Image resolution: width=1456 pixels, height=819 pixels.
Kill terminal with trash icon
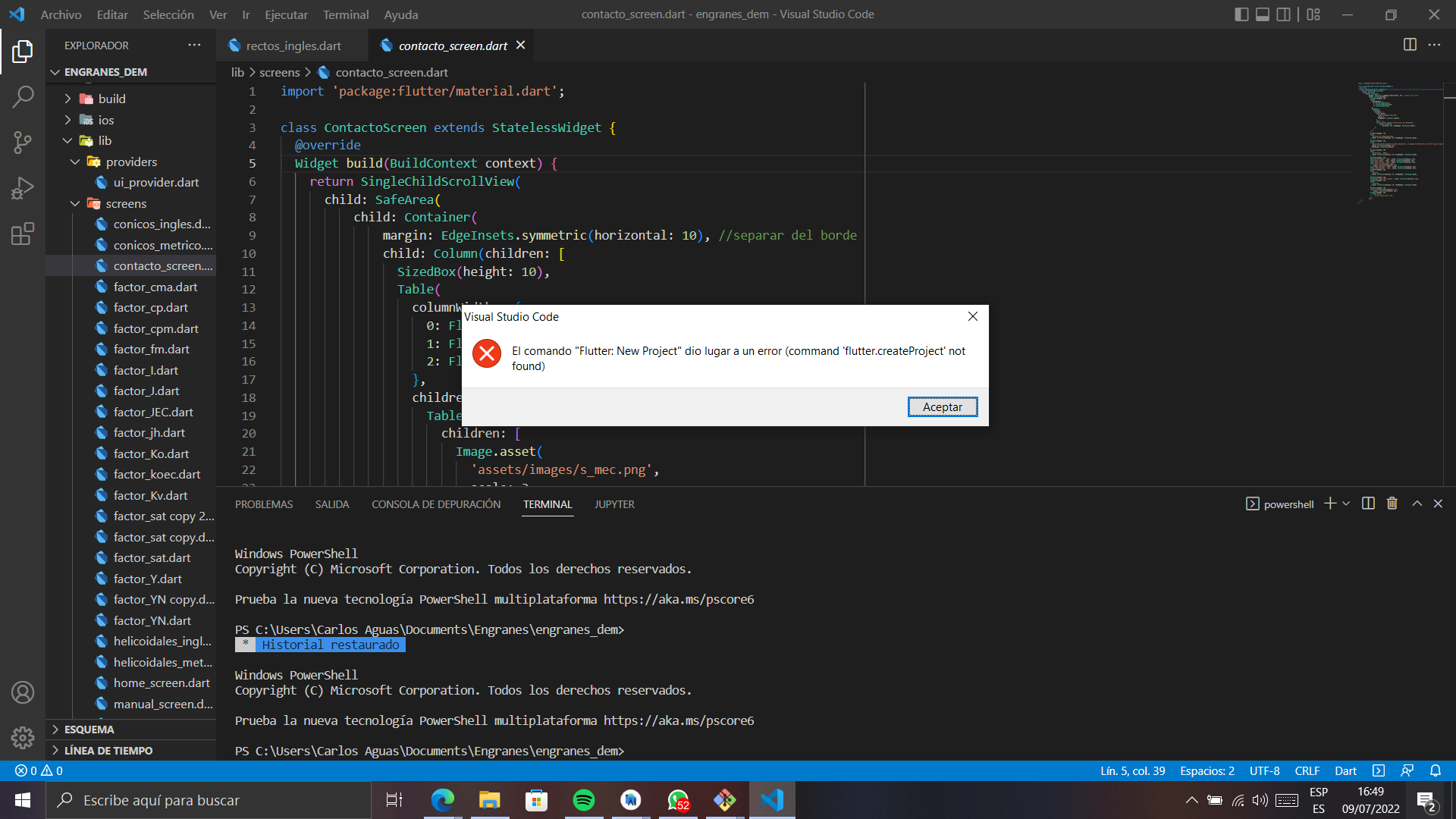point(1392,504)
